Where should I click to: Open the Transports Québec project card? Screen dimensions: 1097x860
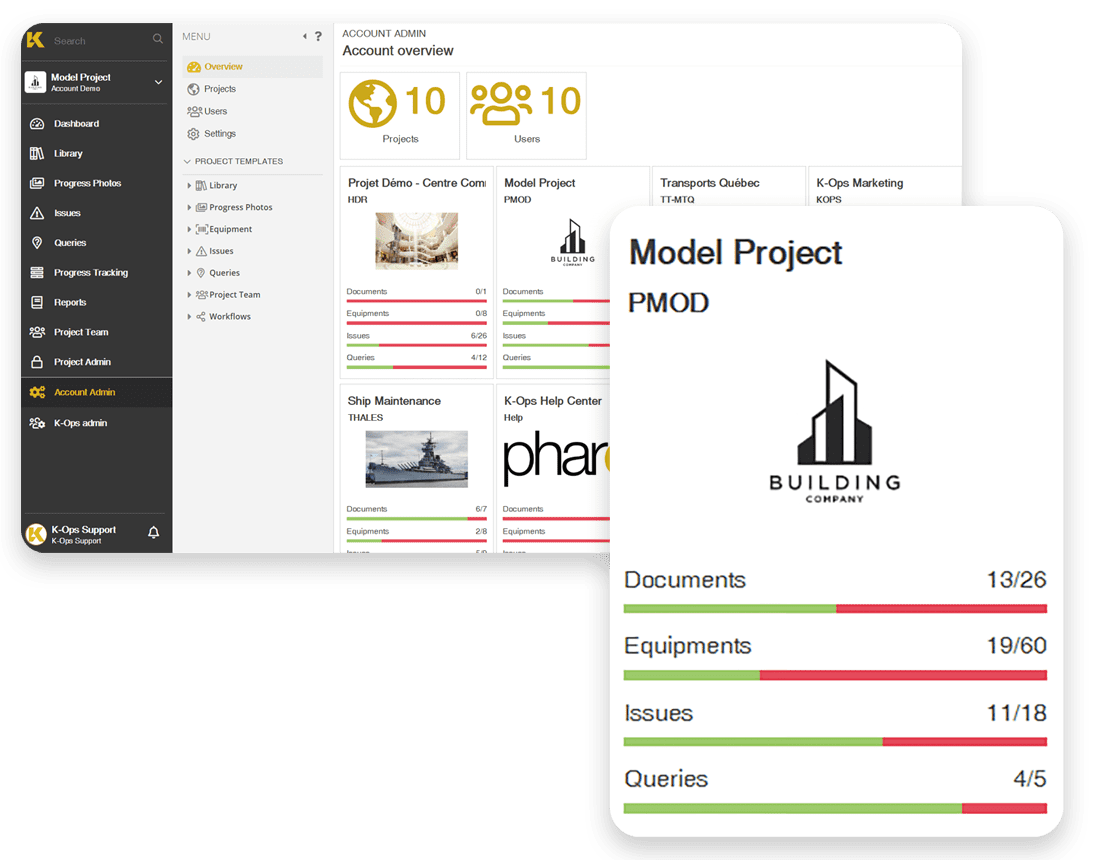click(728, 187)
